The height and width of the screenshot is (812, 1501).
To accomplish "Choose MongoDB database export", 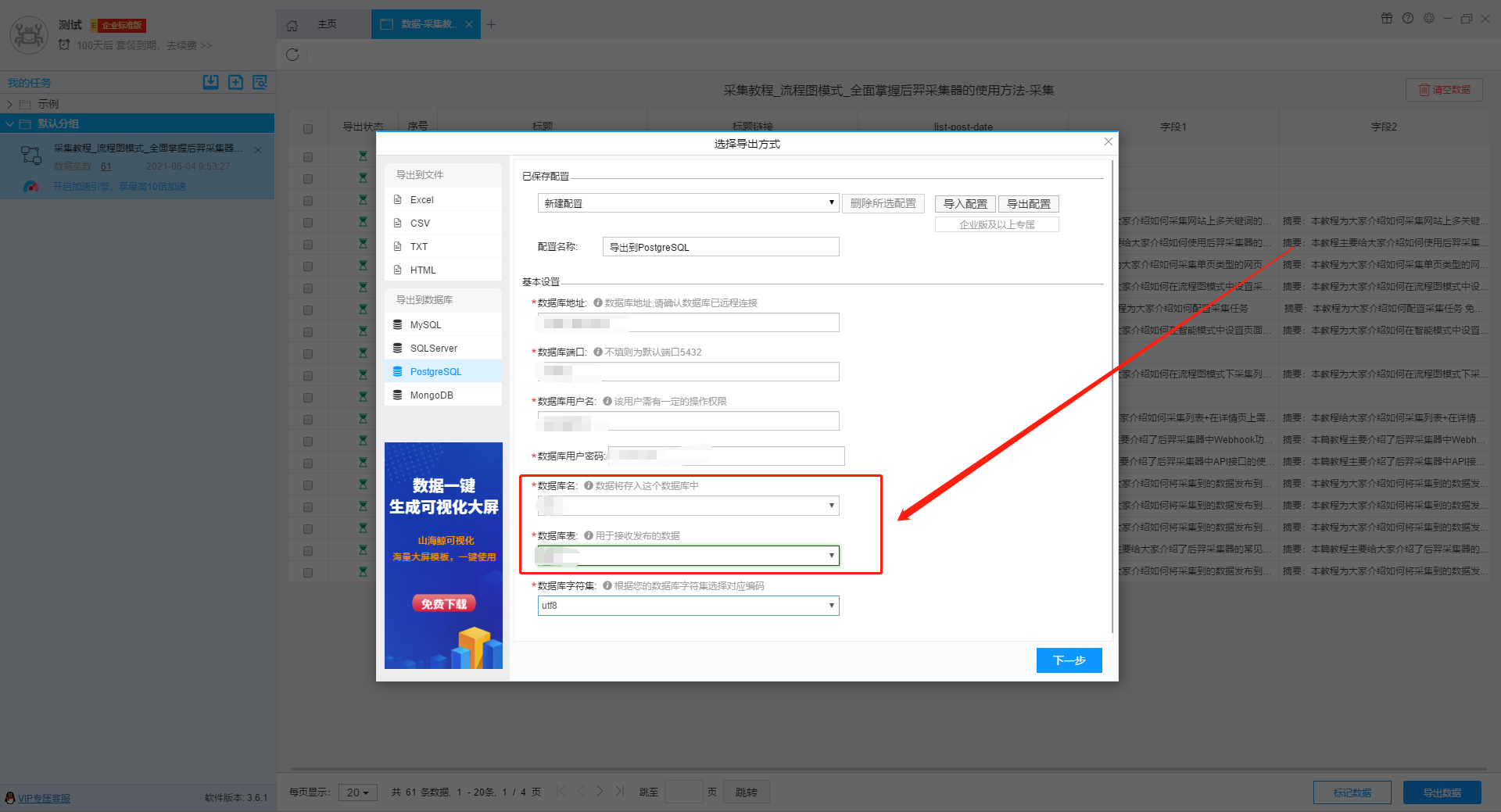I will (x=443, y=395).
